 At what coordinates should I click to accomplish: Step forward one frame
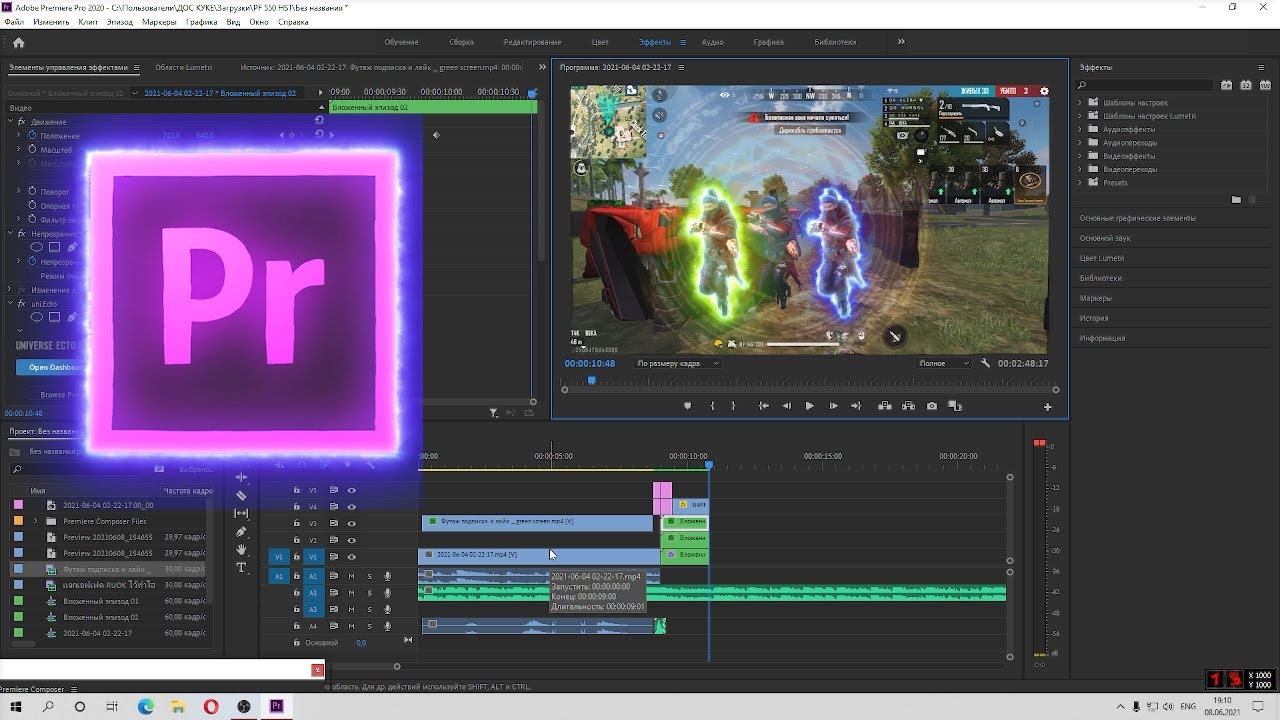[833, 406]
